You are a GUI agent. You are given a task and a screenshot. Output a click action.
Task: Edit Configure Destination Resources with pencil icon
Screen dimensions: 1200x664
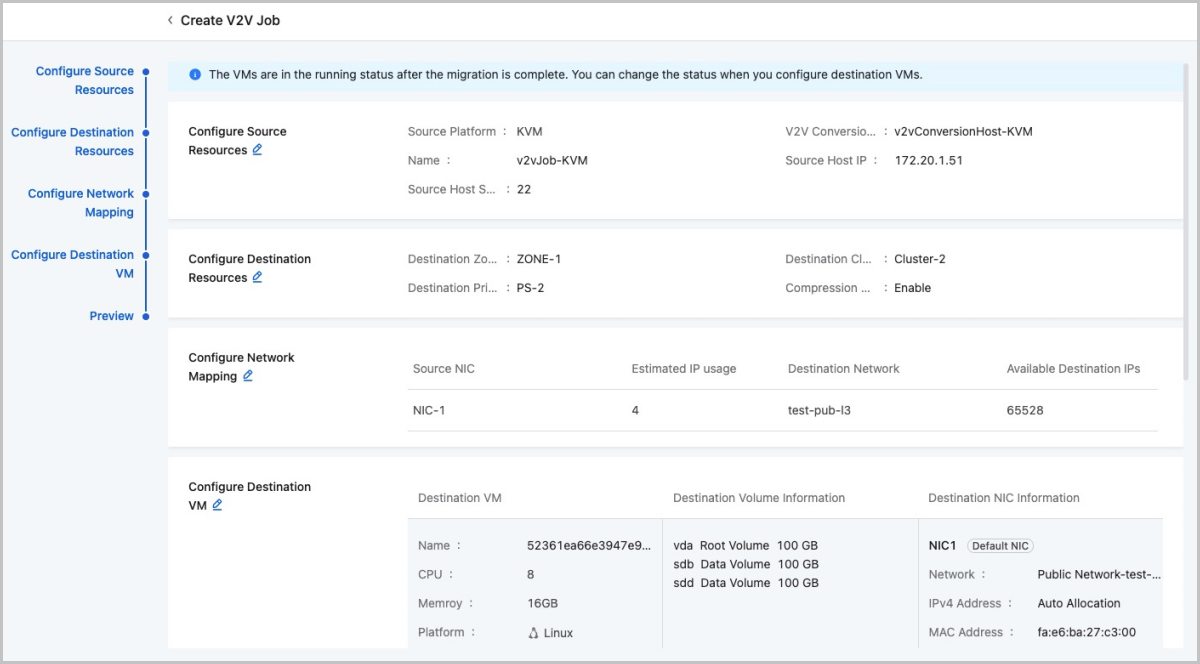tap(257, 277)
